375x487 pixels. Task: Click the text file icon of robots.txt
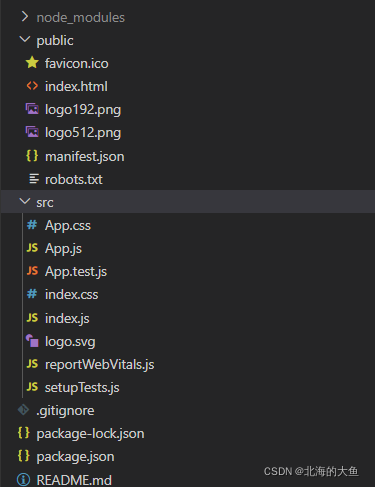click(34, 179)
